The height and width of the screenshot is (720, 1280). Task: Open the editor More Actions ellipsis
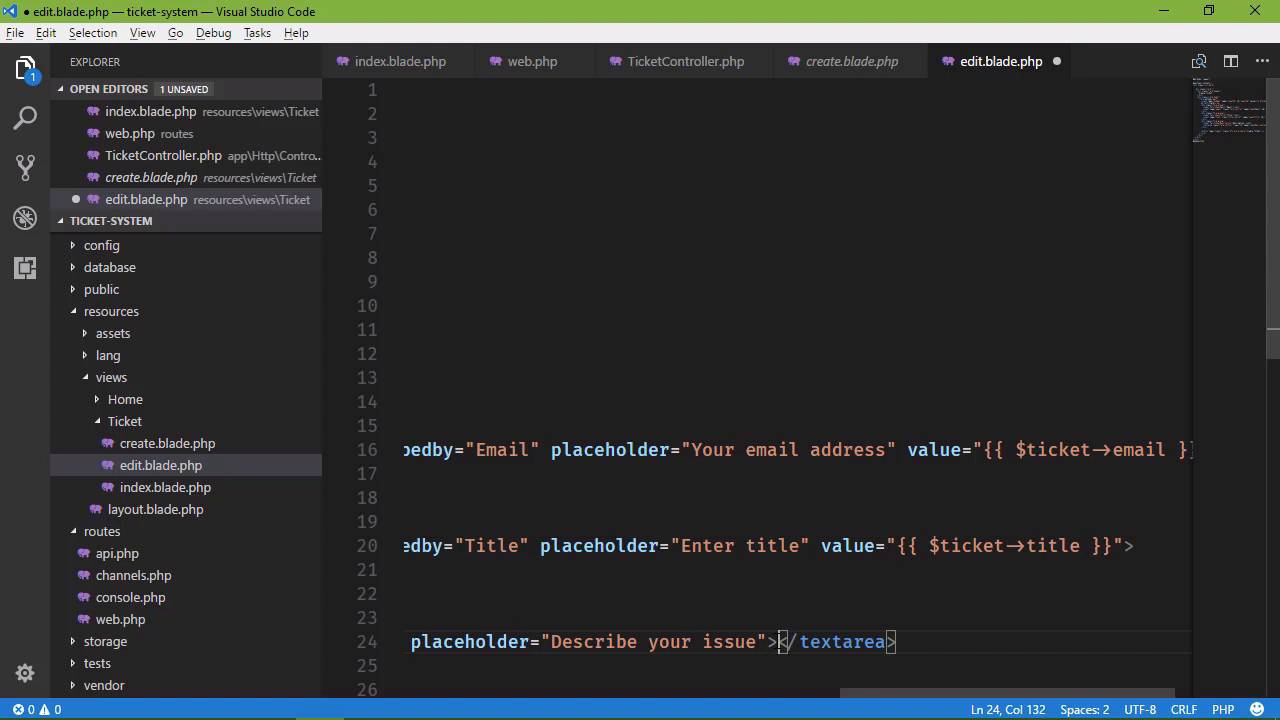(1261, 61)
